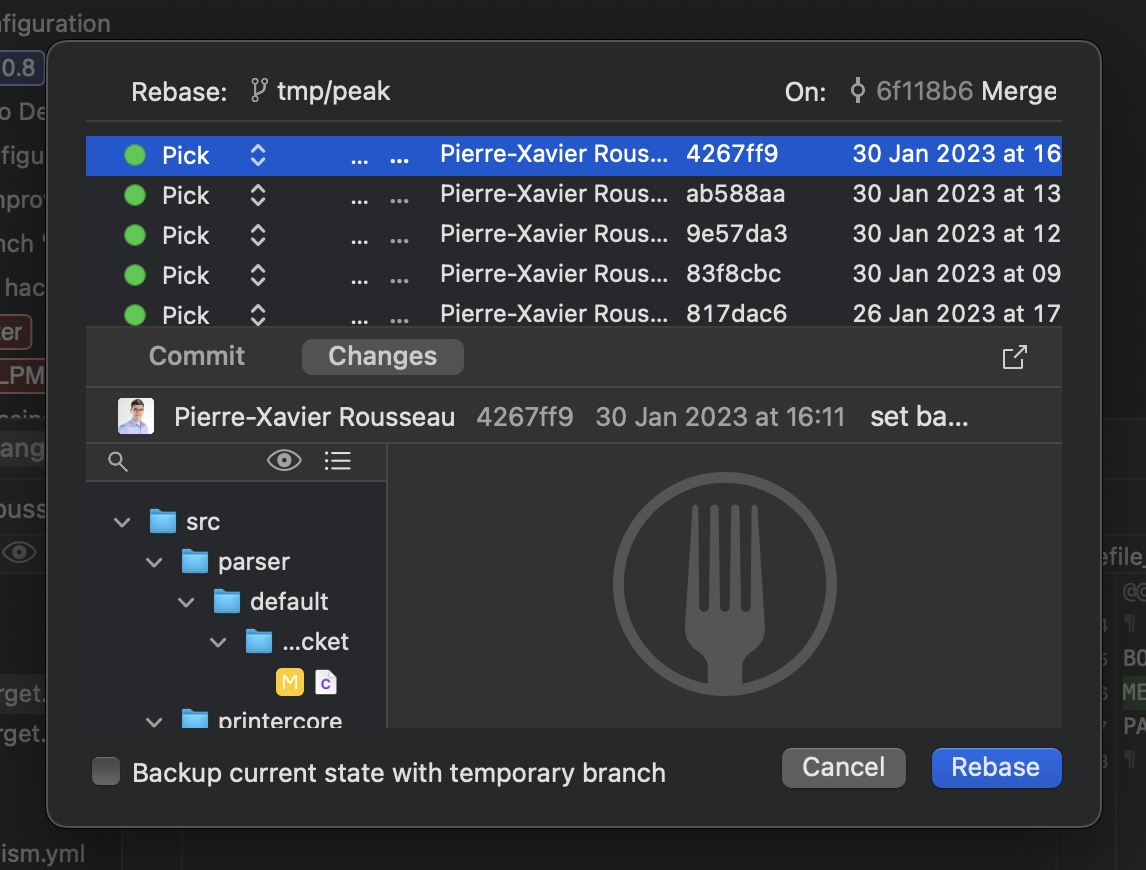
Task: Collapse the src folder
Action: 122,521
